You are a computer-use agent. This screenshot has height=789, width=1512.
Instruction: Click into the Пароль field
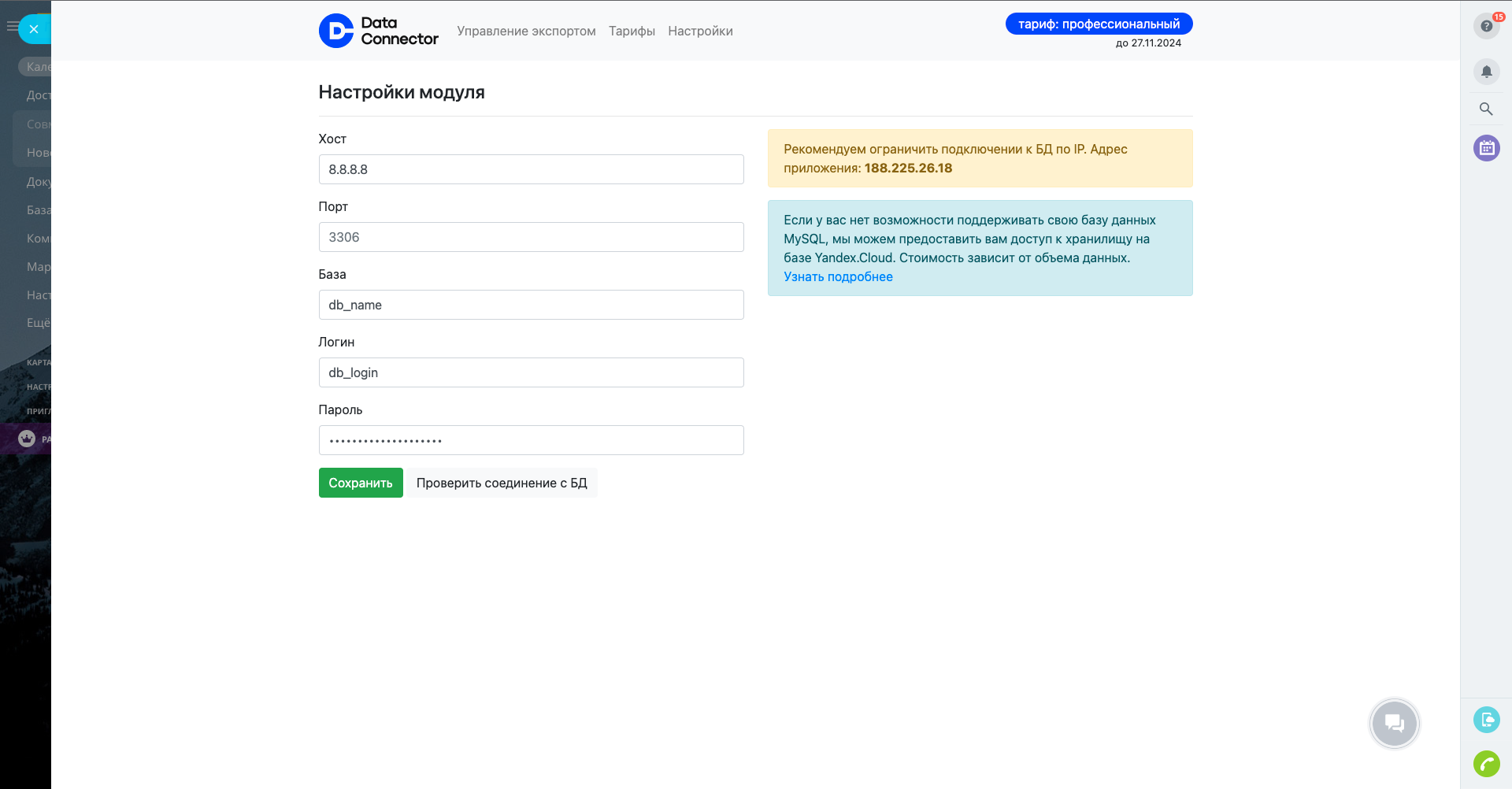(531, 440)
